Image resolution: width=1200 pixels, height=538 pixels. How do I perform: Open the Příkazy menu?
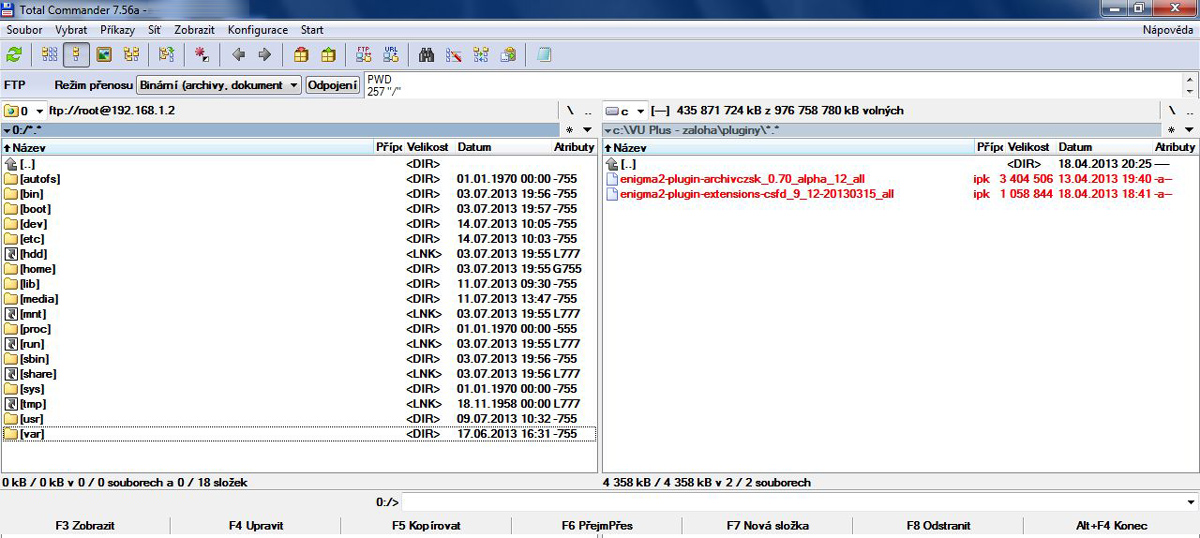117,30
